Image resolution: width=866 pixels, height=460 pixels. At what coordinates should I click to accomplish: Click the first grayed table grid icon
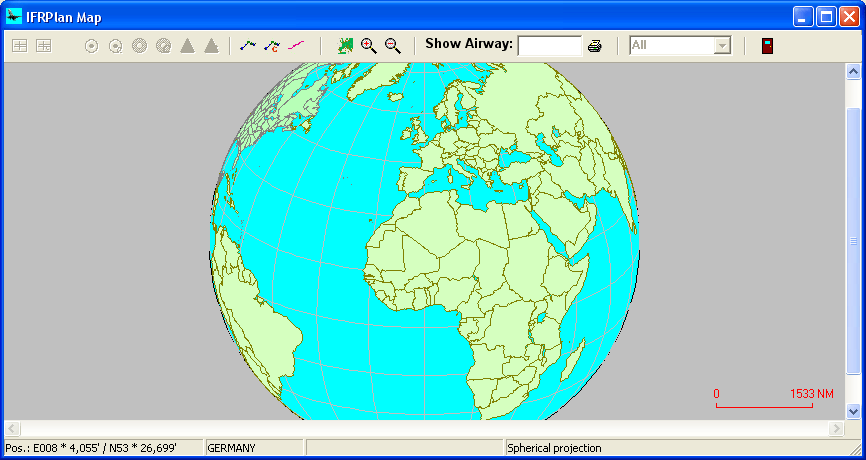tap(19, 46)
